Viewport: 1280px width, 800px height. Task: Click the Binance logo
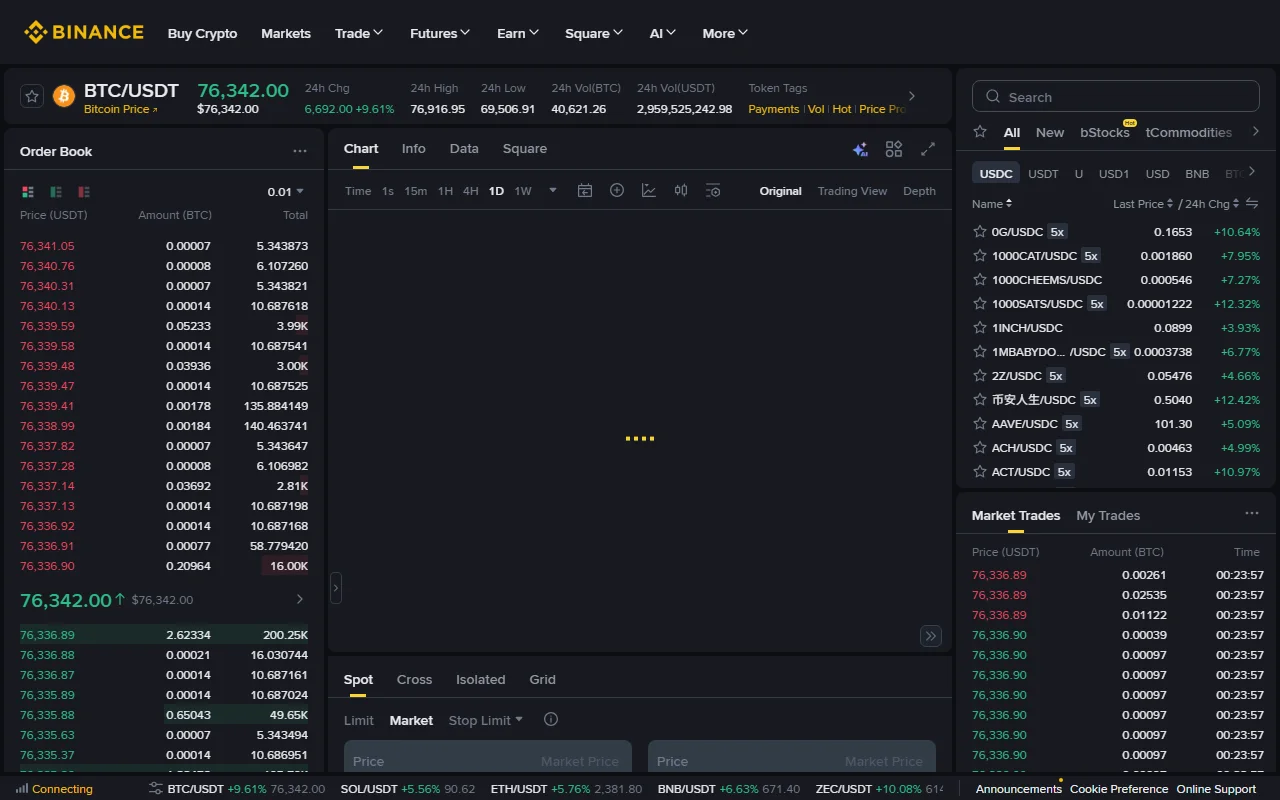84,32
